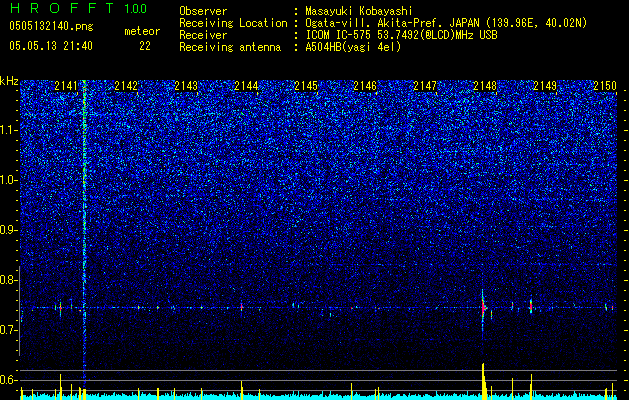Click the red echo just before 2149
The width and height of the screenshot is (629, 400).
click(x=531, y=307)
